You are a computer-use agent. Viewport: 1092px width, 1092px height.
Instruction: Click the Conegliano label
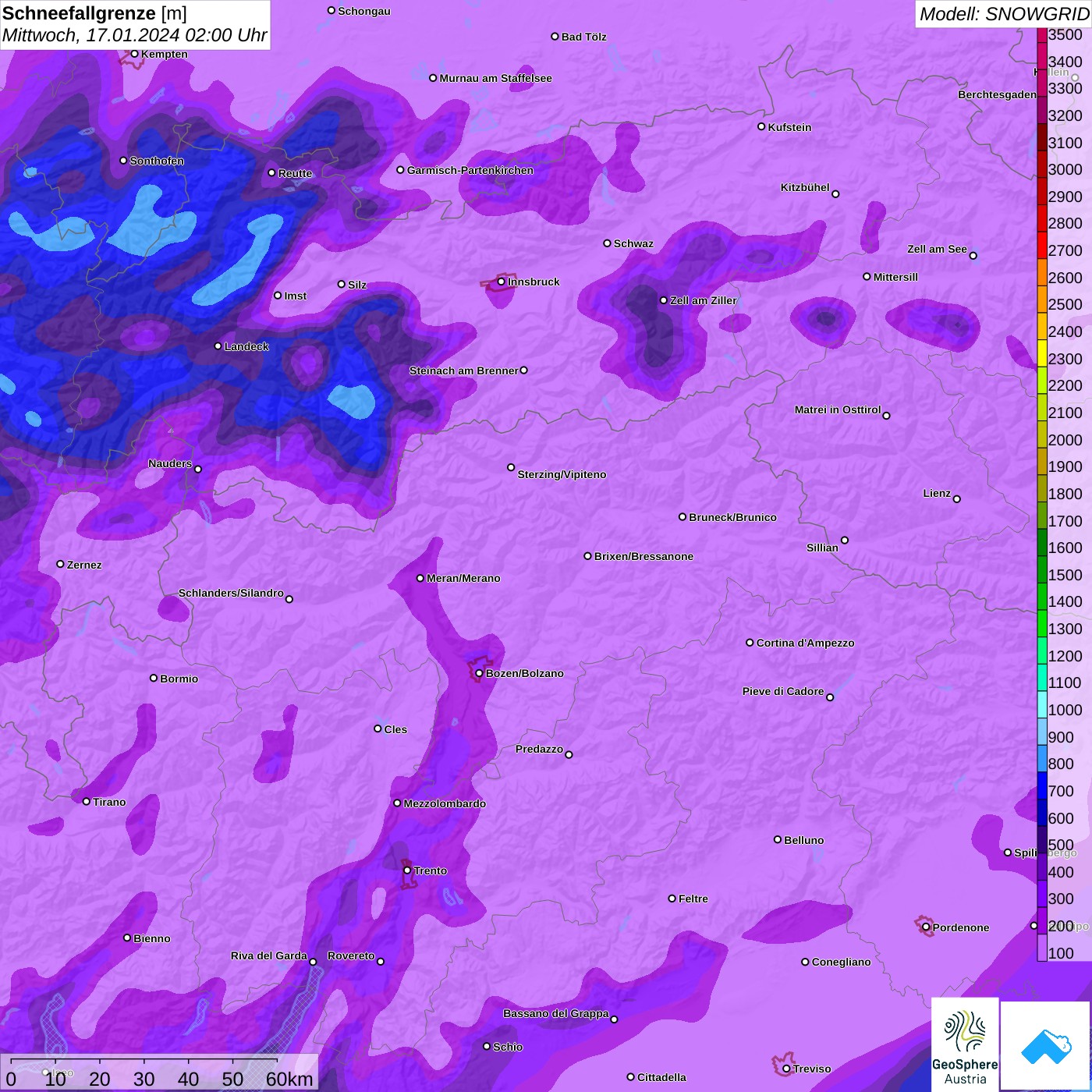click(841, 962)
